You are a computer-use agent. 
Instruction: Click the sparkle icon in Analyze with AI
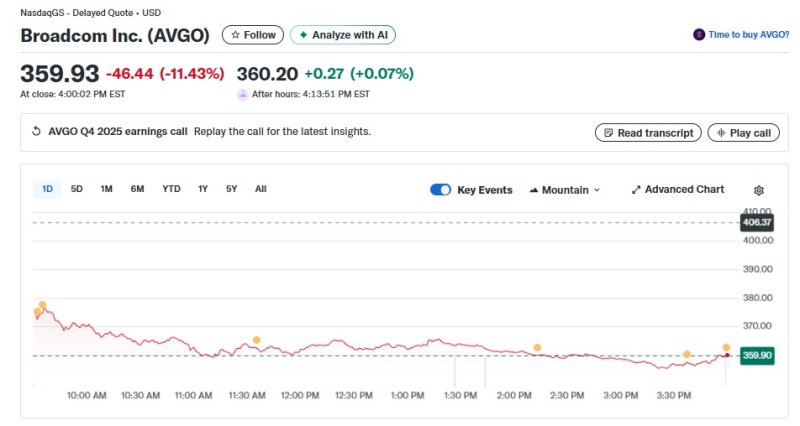[303, 35]
